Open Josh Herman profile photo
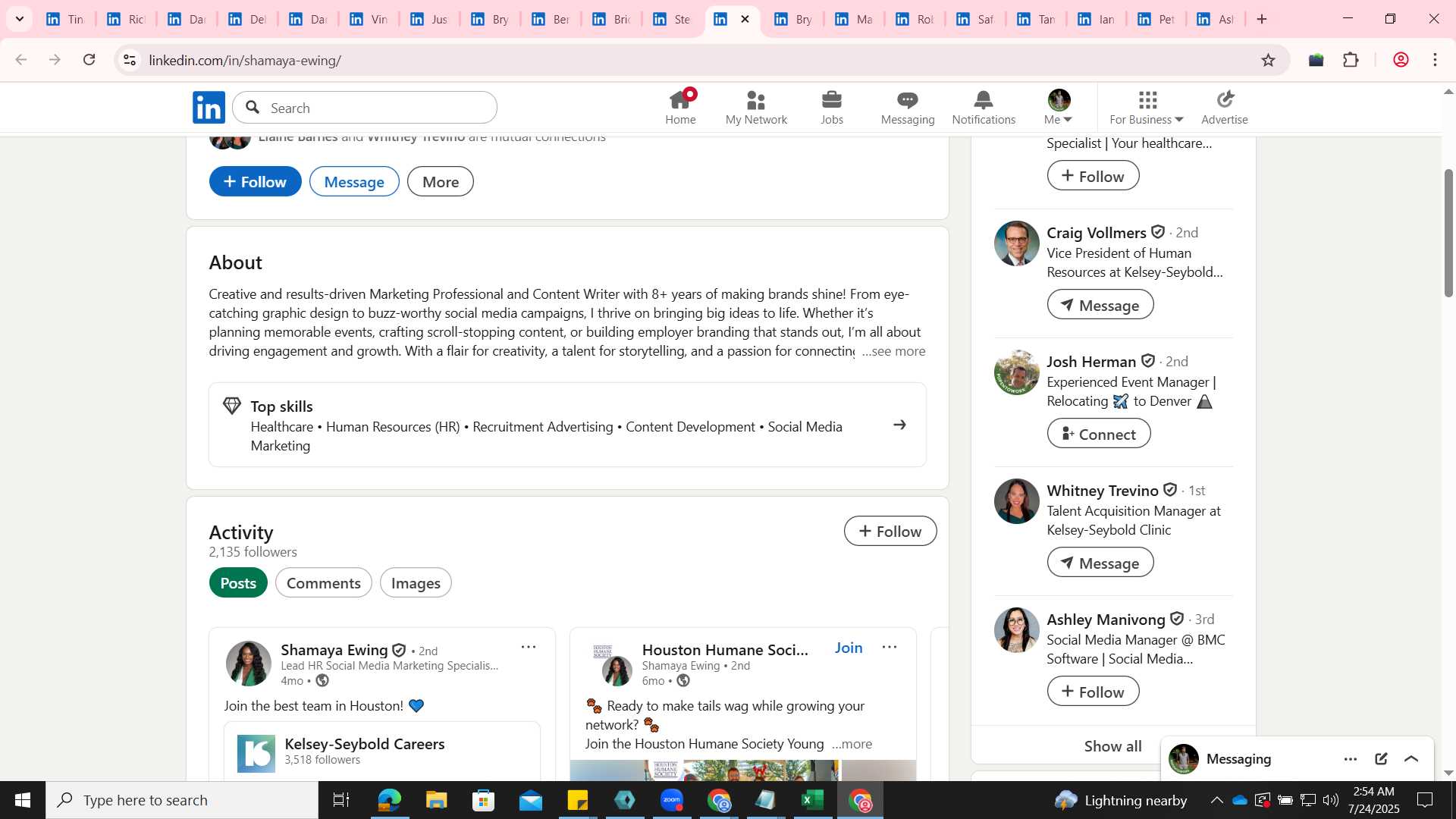 point(1017,372)
